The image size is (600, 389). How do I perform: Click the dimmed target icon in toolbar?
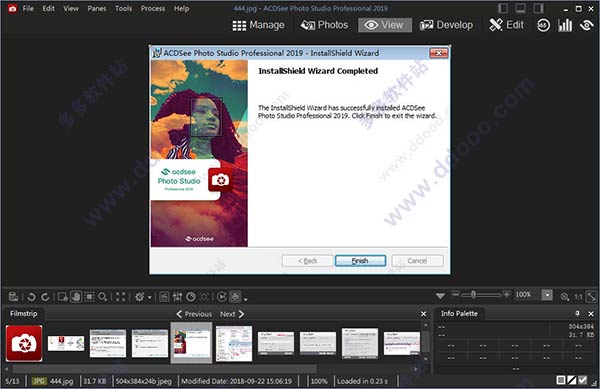click(x=204, y=297)
